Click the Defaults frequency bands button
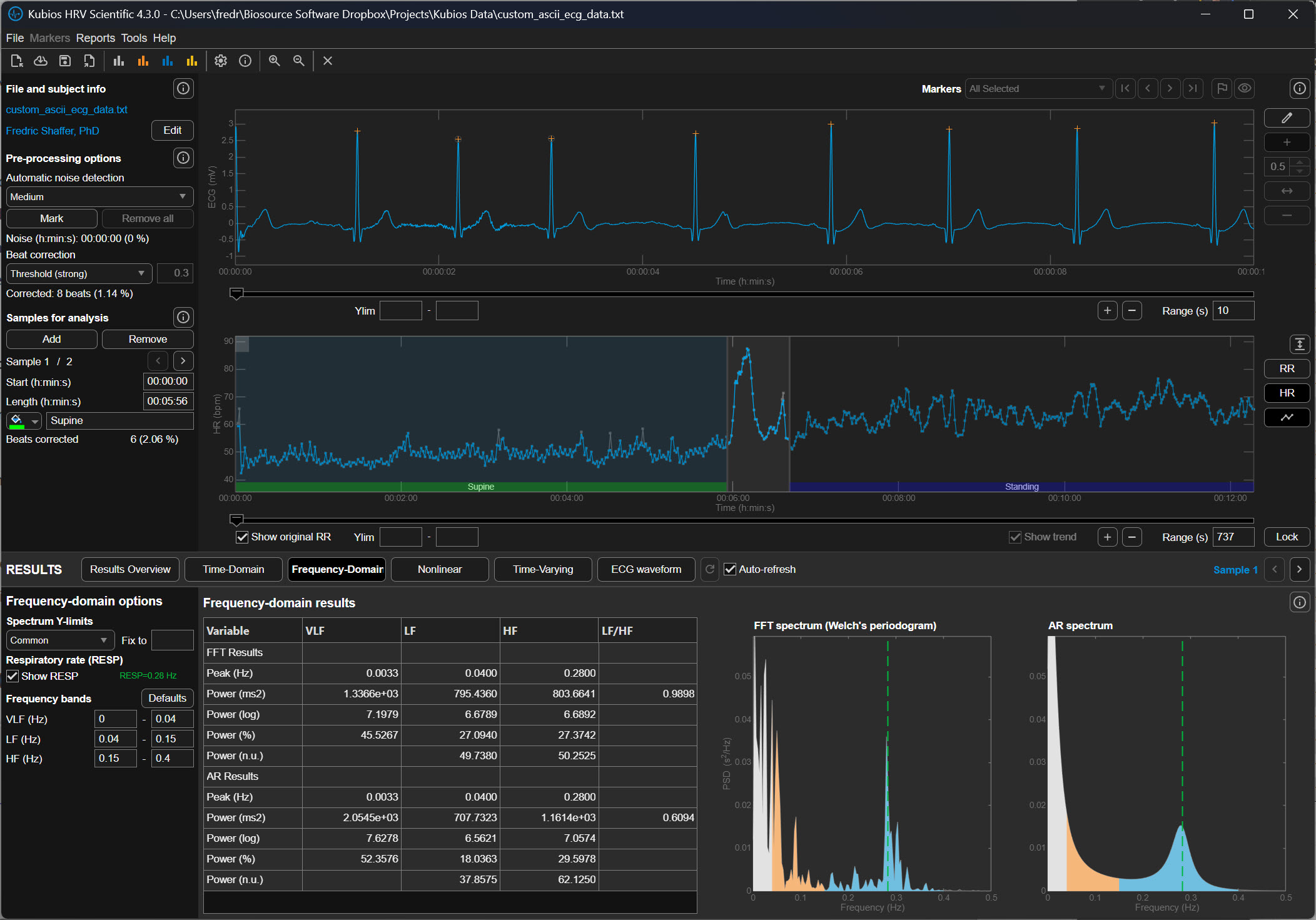 [x=167, y=698]
